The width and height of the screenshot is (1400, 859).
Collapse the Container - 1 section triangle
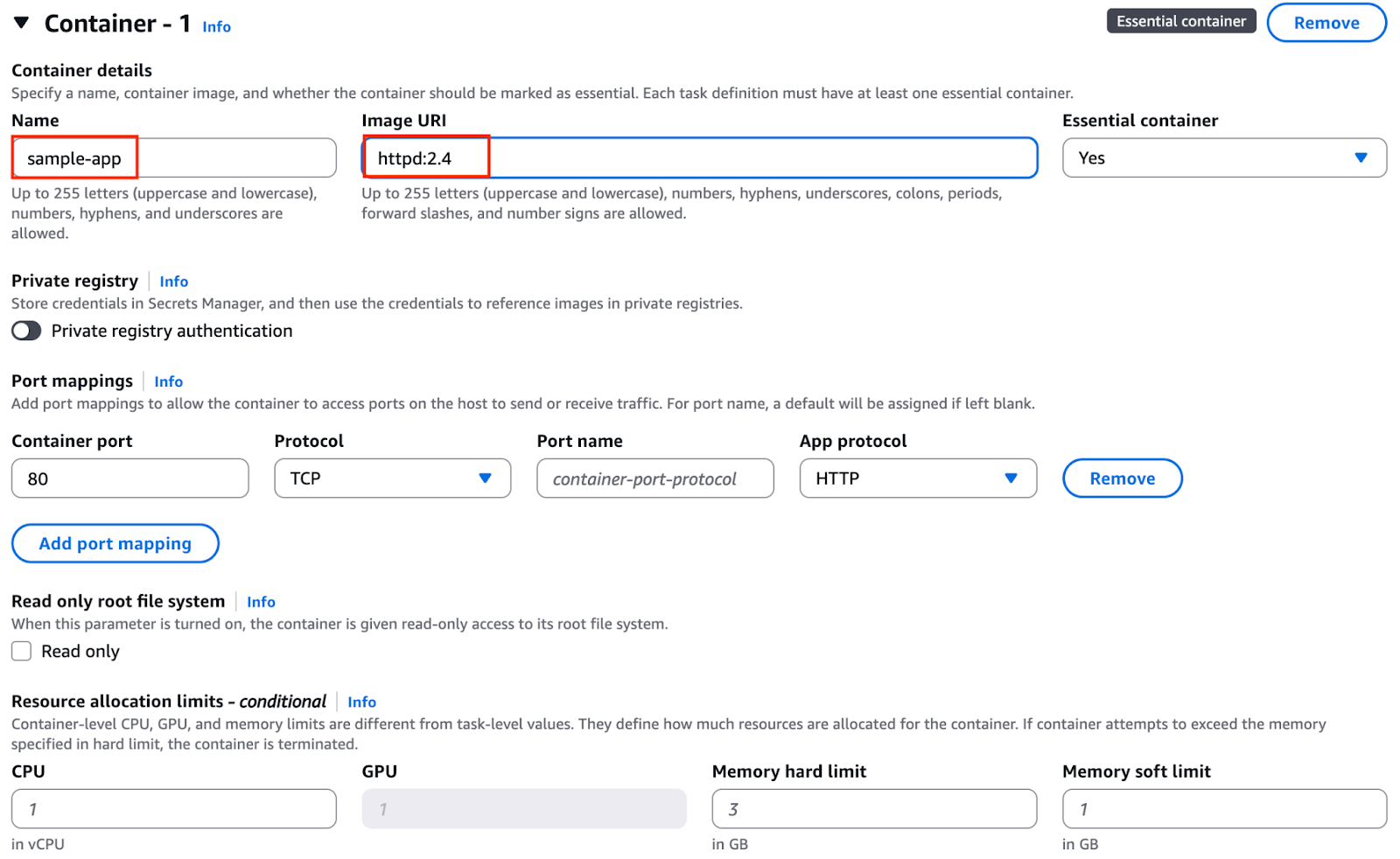22,22
